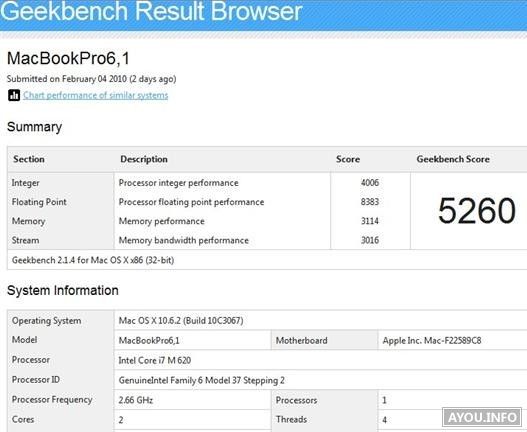Click the Operating System value Mac OS X 10.6.2
This screenshot has width=527, height=432.
tap(181, 320)
